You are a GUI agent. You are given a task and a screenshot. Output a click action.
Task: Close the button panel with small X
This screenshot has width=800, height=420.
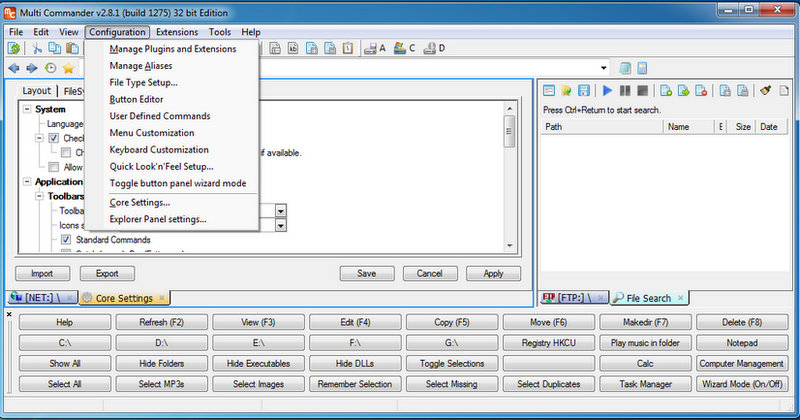point(9,314)
